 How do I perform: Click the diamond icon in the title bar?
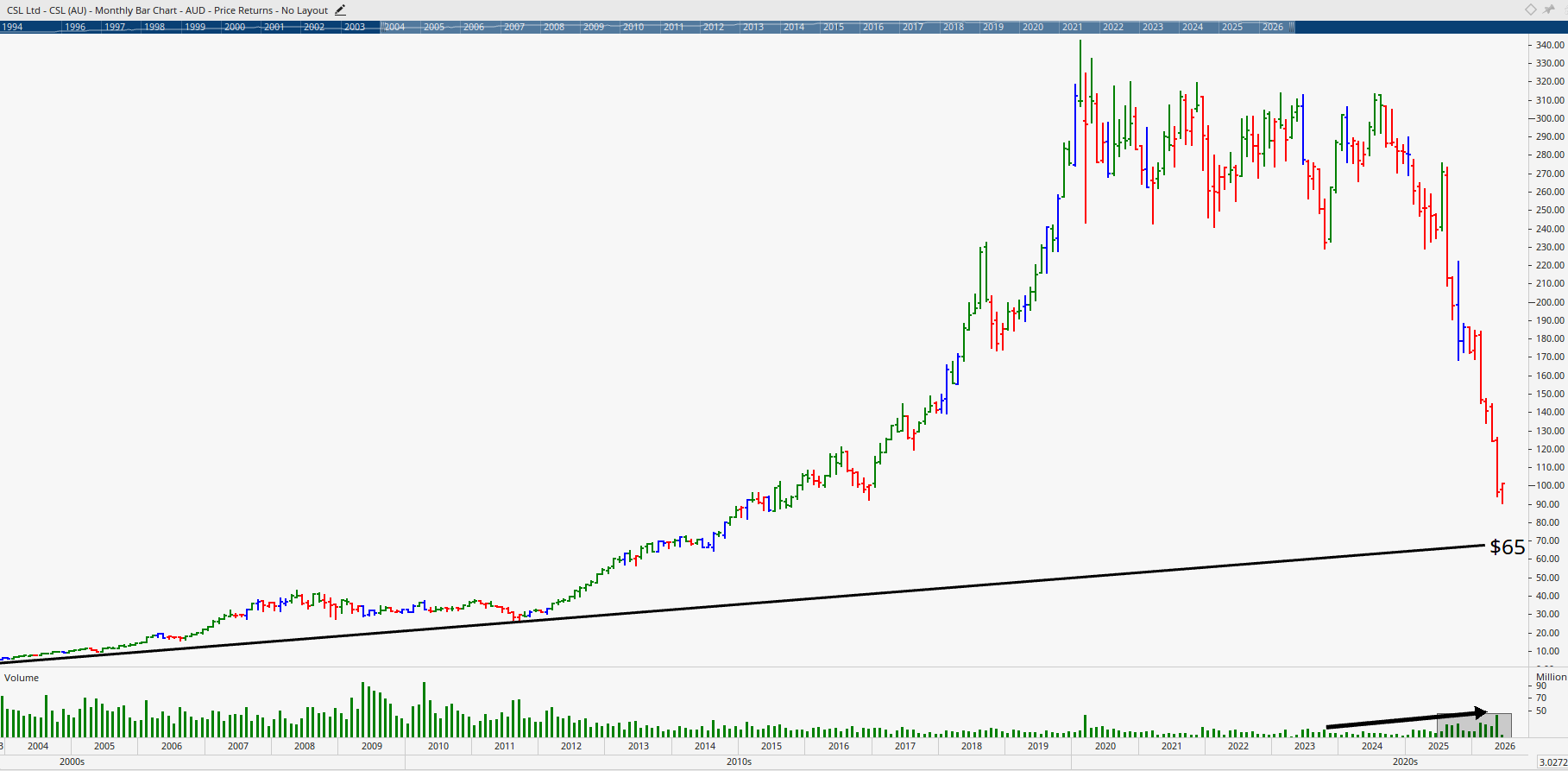pyautogui.click(x=1530, y=9)
